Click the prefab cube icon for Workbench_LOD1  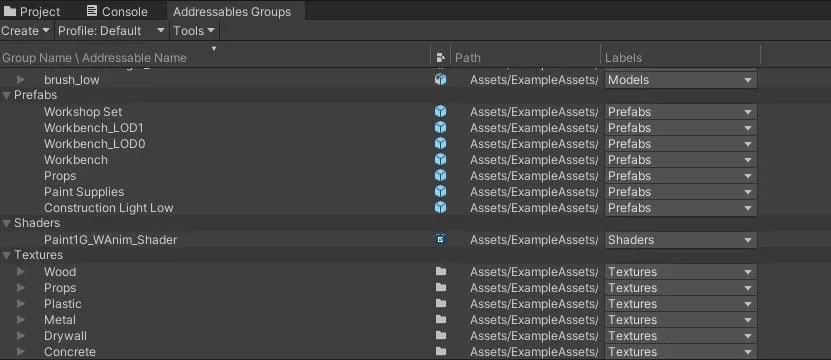pyautogui.click(x=440, y=128)
